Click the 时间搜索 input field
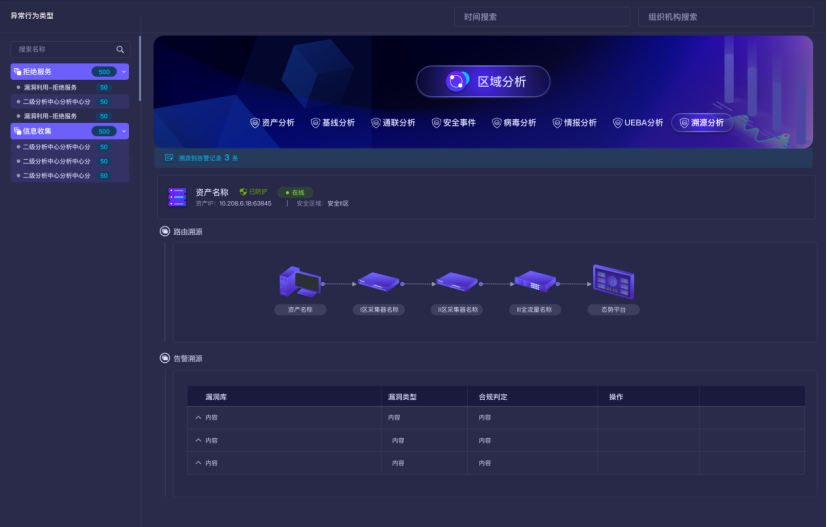 pos(541,17)
